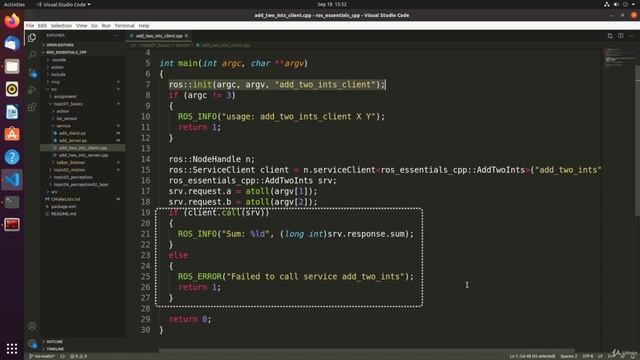
Task: Expand the Outline section
Action: [x=55, y=342]
